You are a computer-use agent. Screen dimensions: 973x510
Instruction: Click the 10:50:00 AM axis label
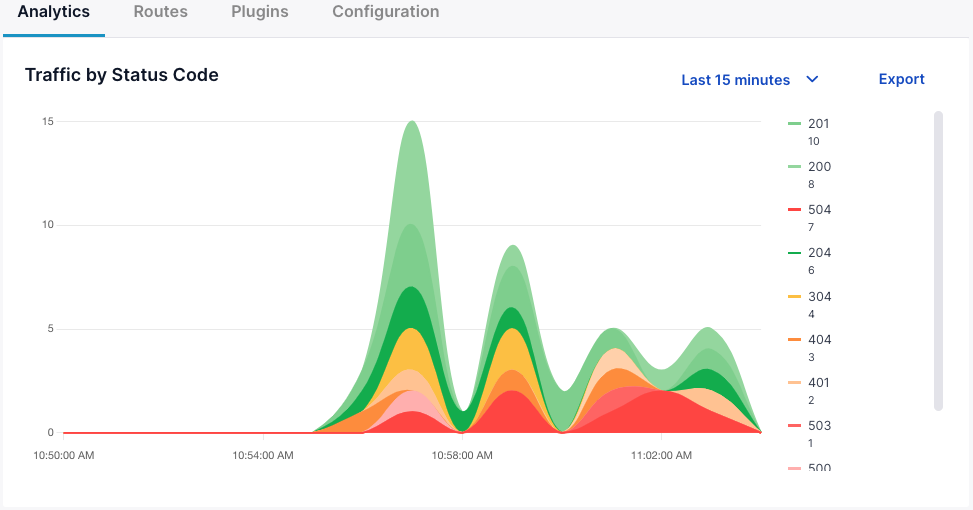pos(64,455)
